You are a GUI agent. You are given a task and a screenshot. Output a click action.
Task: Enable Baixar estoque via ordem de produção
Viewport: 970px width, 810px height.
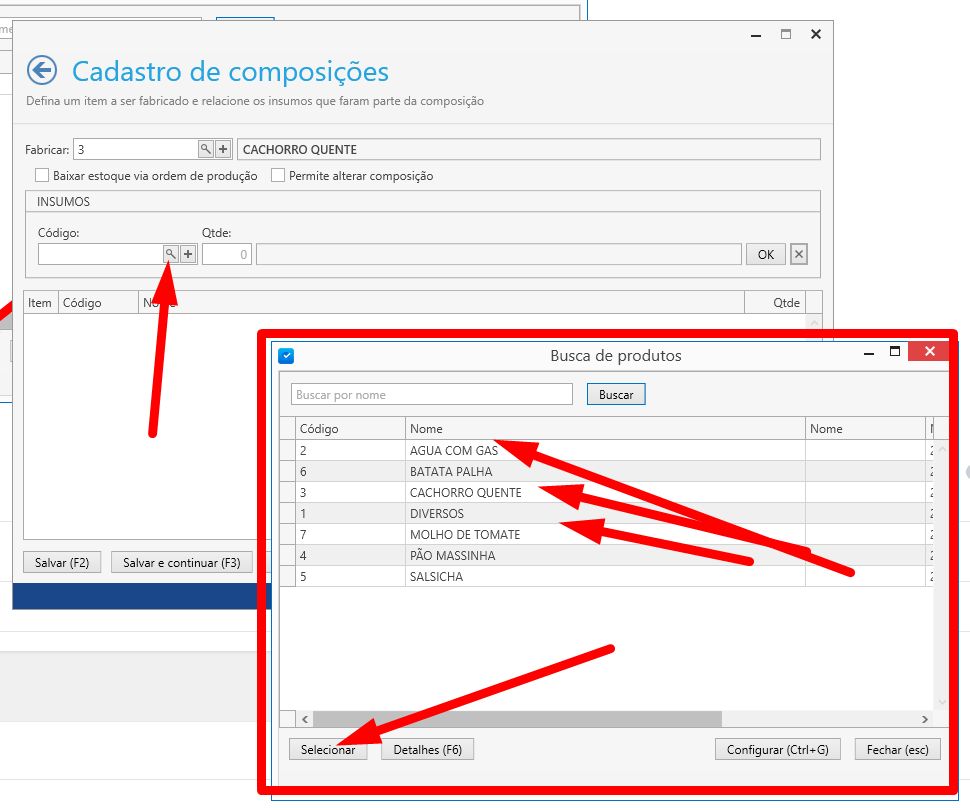[x=42, y=176]
